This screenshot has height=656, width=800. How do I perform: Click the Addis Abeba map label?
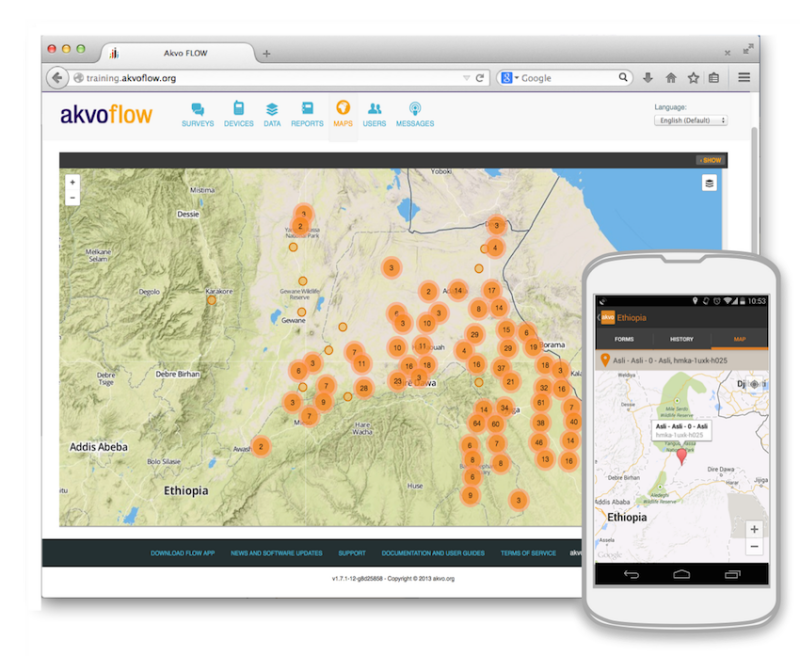[x=98, y=447]
